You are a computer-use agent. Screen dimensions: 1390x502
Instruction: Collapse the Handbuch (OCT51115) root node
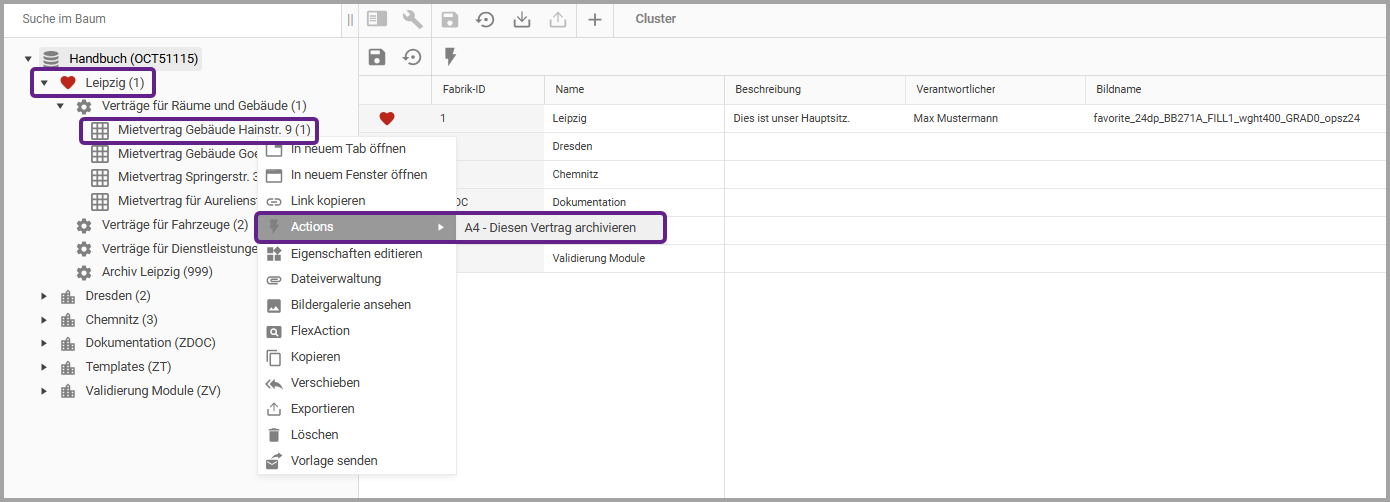(28, 59)
